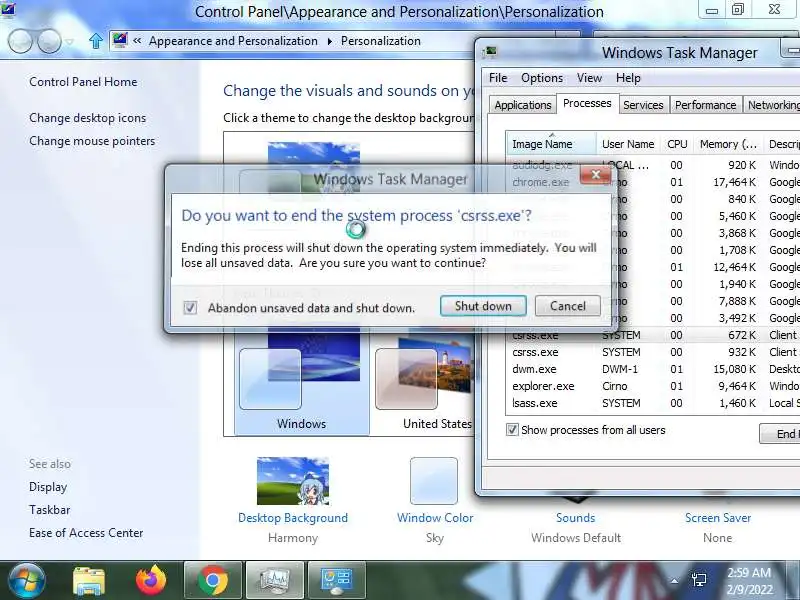This screenshot has width=800, height=600.
Task: Click the address bar Personalization icon
Action: [120, 40]
